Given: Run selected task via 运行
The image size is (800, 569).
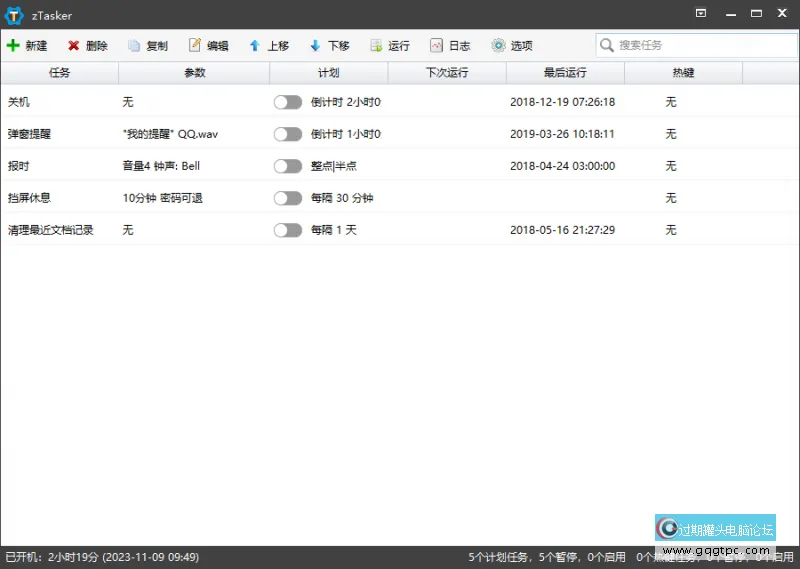Looking at the screenshot, I should click(x=390, y=45).
